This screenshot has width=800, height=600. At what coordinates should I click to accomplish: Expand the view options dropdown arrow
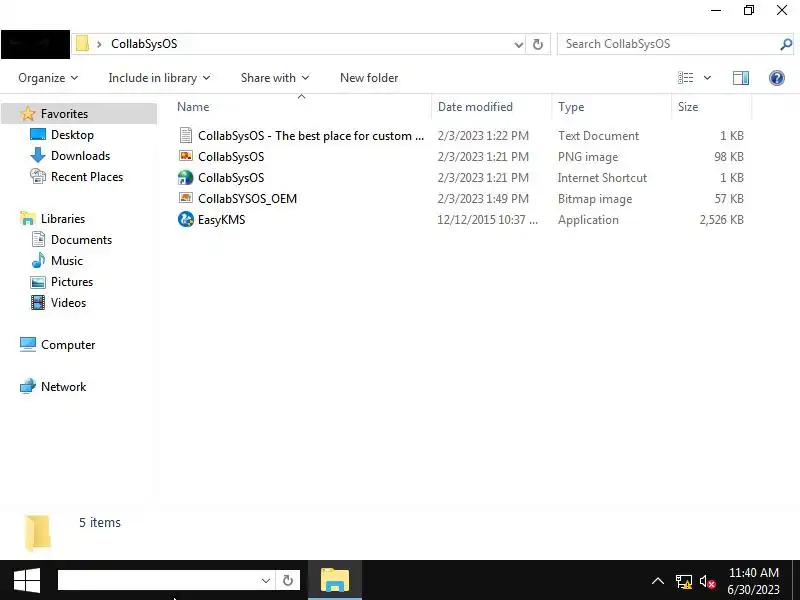pyautogui.click(x=707, y=78)
